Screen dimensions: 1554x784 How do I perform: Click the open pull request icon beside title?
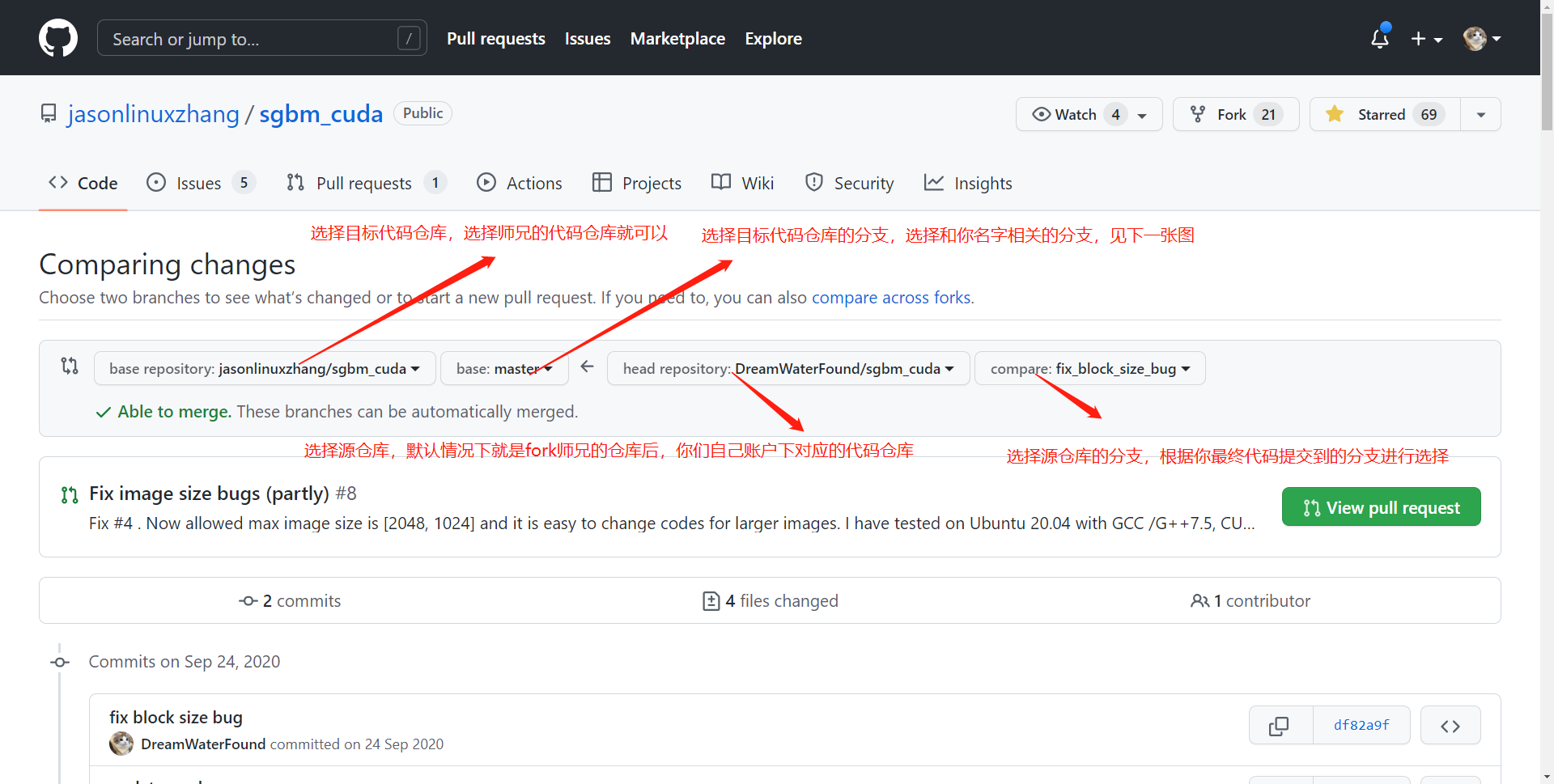[x=70, y=494]
